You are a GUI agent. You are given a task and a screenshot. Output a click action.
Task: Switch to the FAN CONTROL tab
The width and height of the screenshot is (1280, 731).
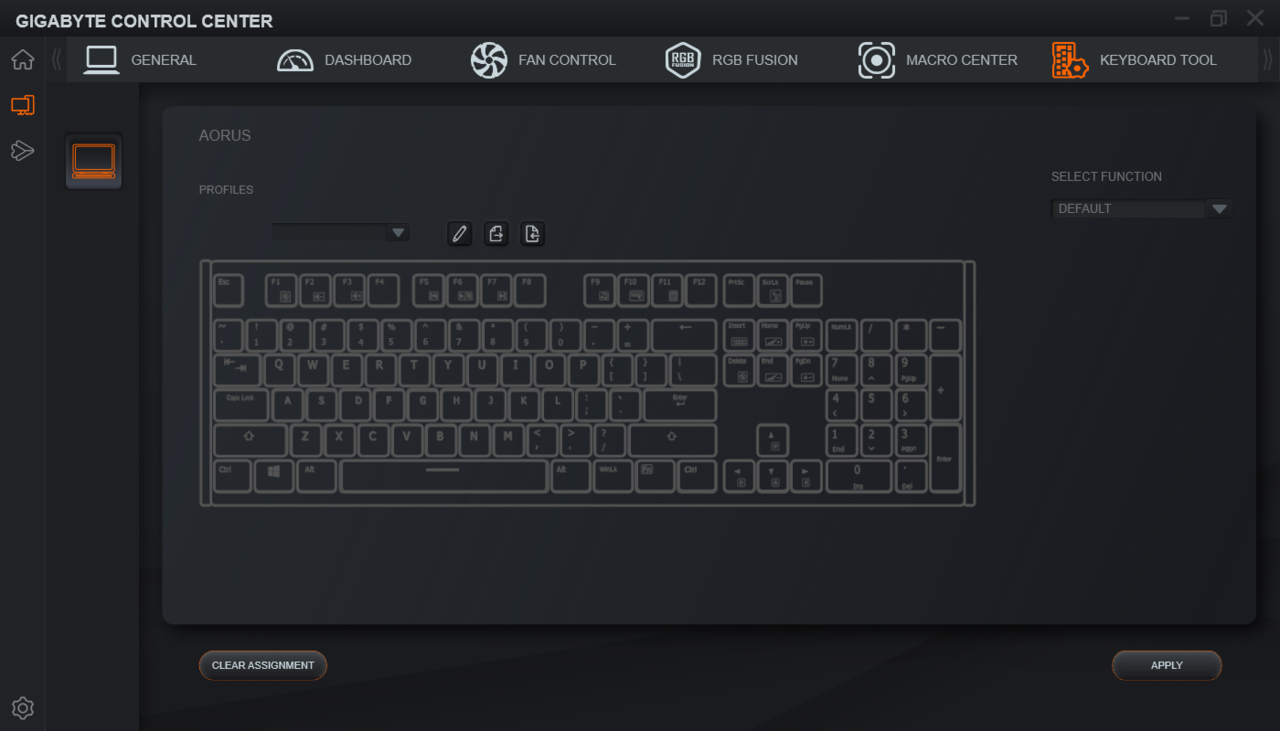[543, 60]
